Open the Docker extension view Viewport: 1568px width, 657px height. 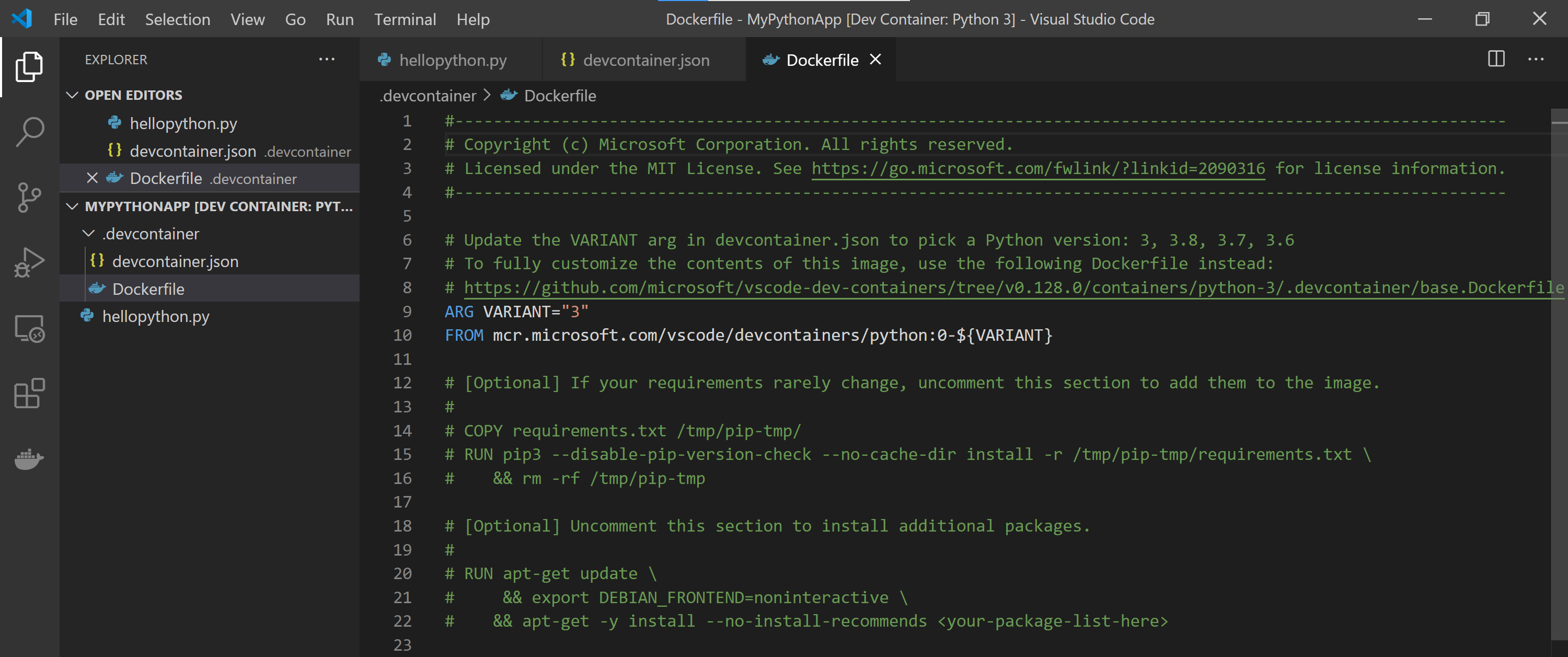coord(29,460)
